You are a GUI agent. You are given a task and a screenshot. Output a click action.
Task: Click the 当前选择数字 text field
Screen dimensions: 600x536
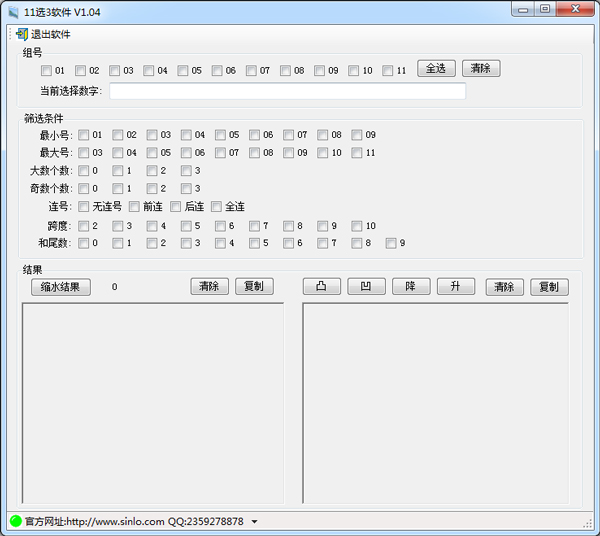click(x=287, y=91)
